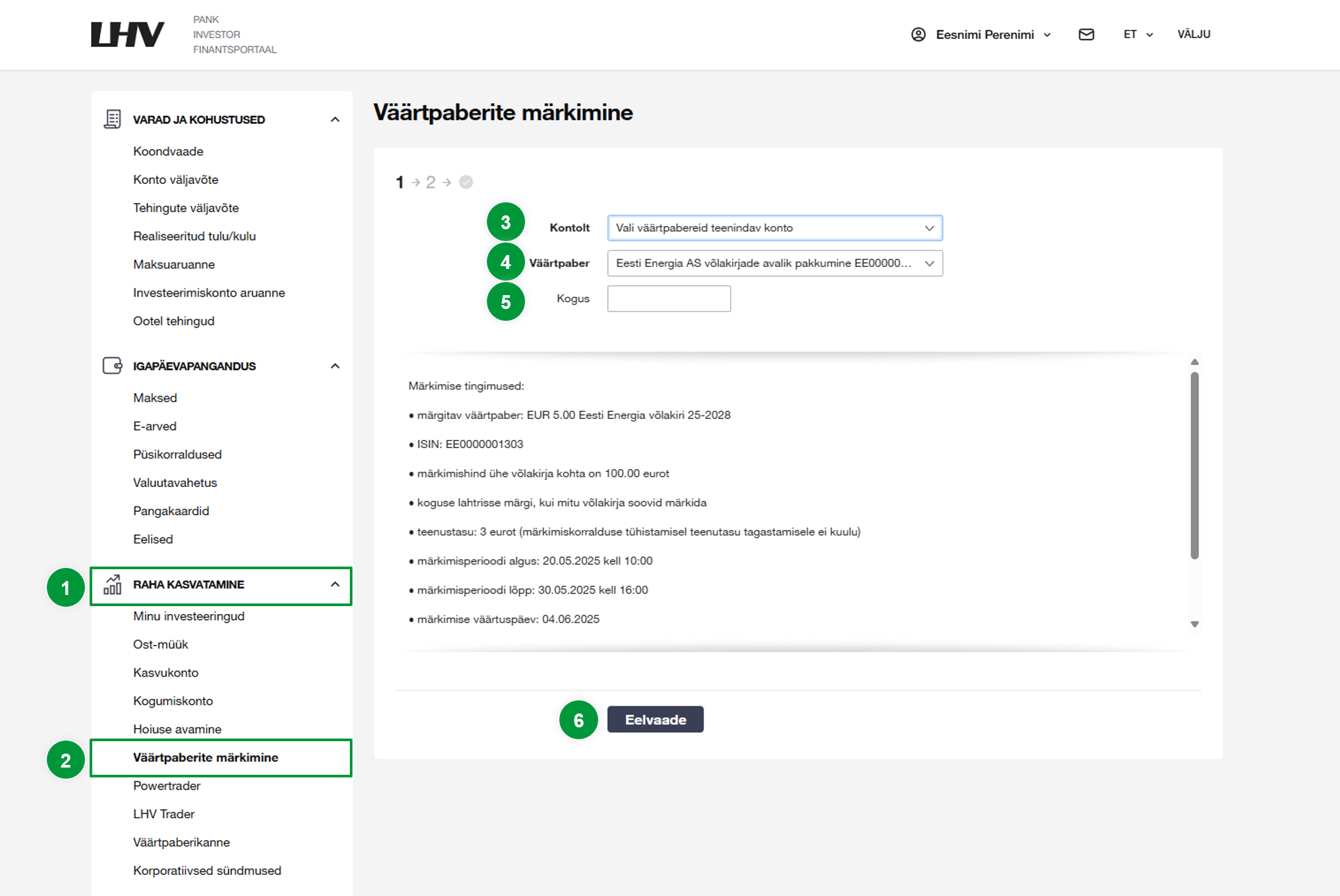This screenshot has height=896, width=1340.
Task: Click the user profile avatar icon
Action: 918,34
